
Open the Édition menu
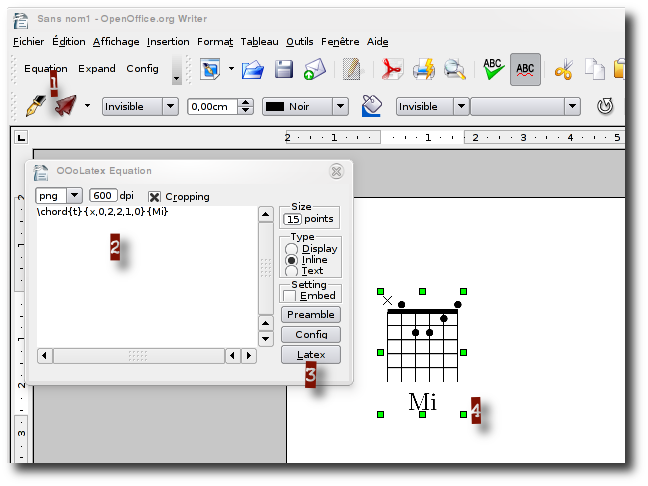click(69, 42)
